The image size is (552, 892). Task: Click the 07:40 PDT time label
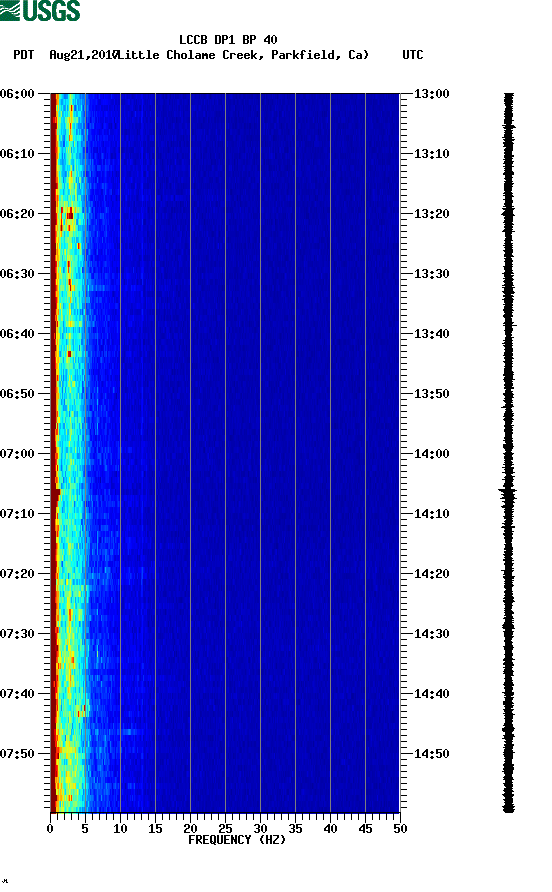pos(17,693)
